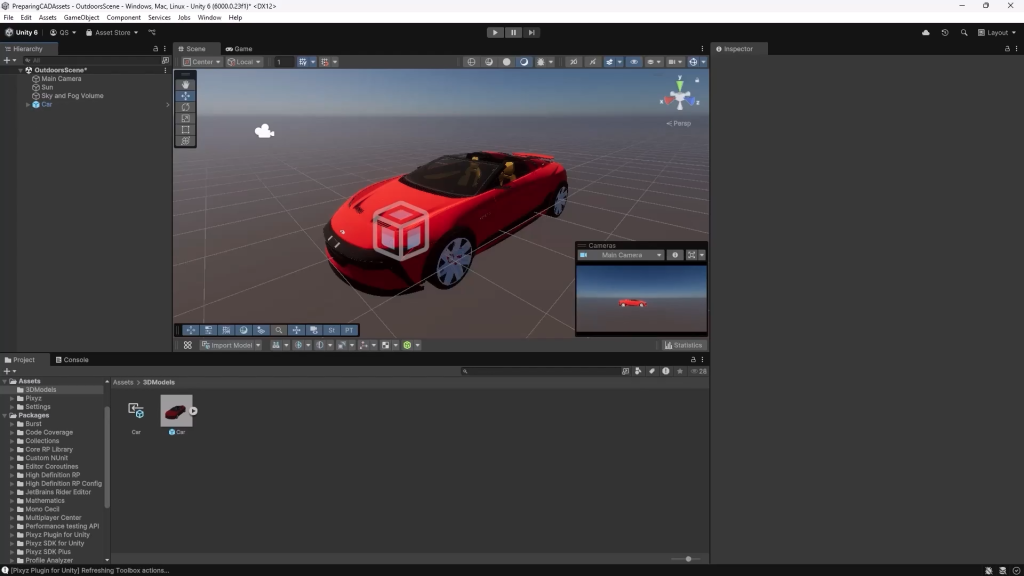Expand the Car object in Hierarchy
This screenshot has height=576, width=1024.
[x=28, y=104]
